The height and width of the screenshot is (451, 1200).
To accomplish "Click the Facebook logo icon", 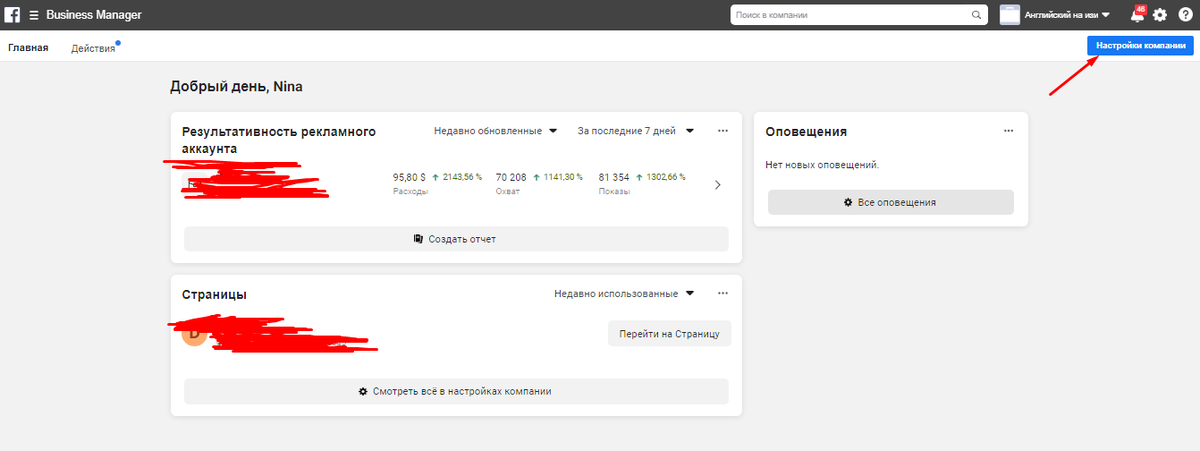I will (14, 15).
